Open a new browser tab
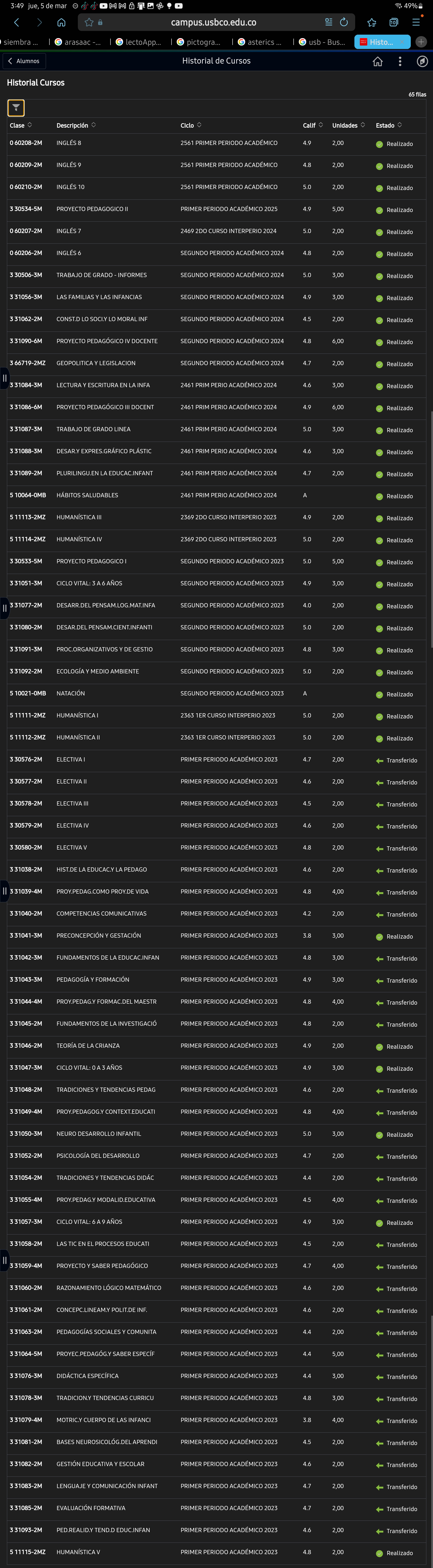The height and width of the screenshot is (1568, 433). click(x=421, y=42)
